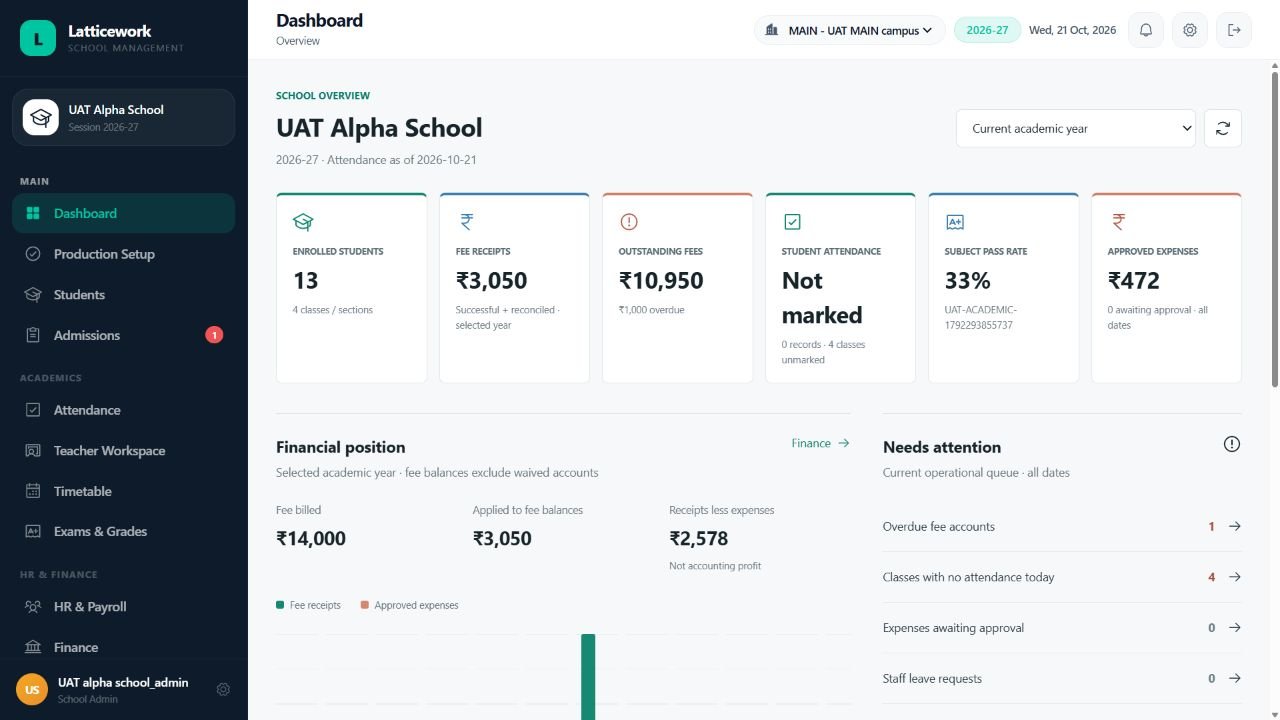Click the ₹3,050 Applied to fee balances value
This screenshot has width=1280, height=720.
pyautogui.click(x=502, y=538)
